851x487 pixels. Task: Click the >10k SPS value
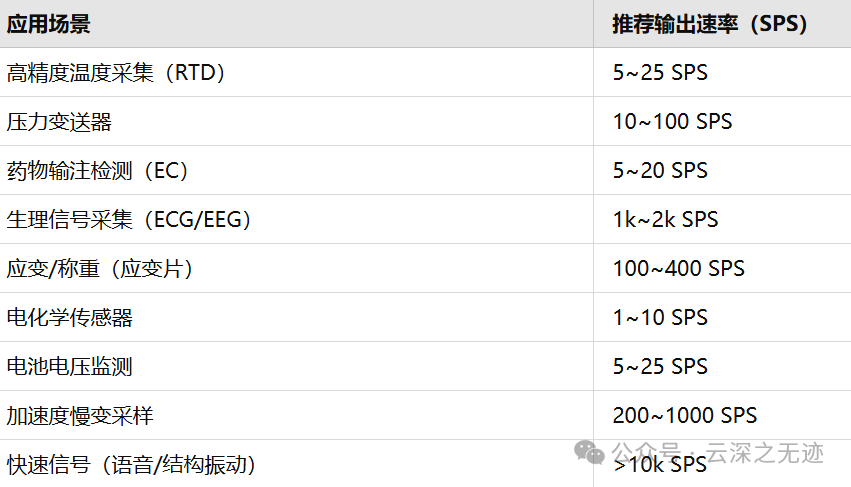coord(660,465)
